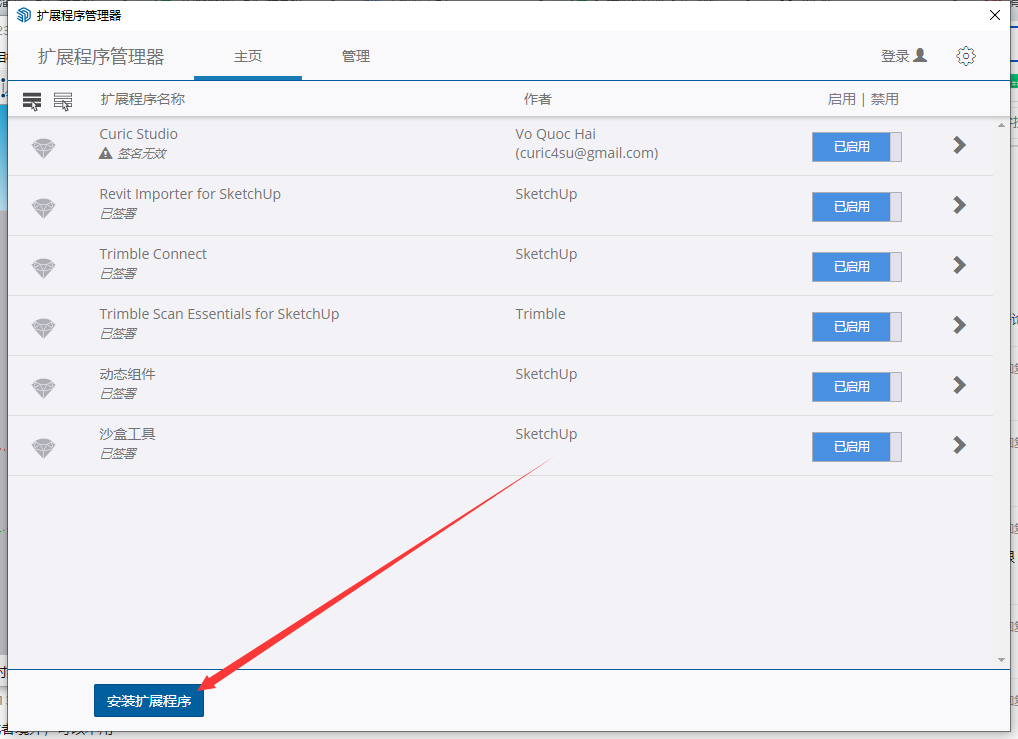This screenshot has width=1018, height=739.
Task: Select the Curic Studio extension name
Action: point(138,134)
